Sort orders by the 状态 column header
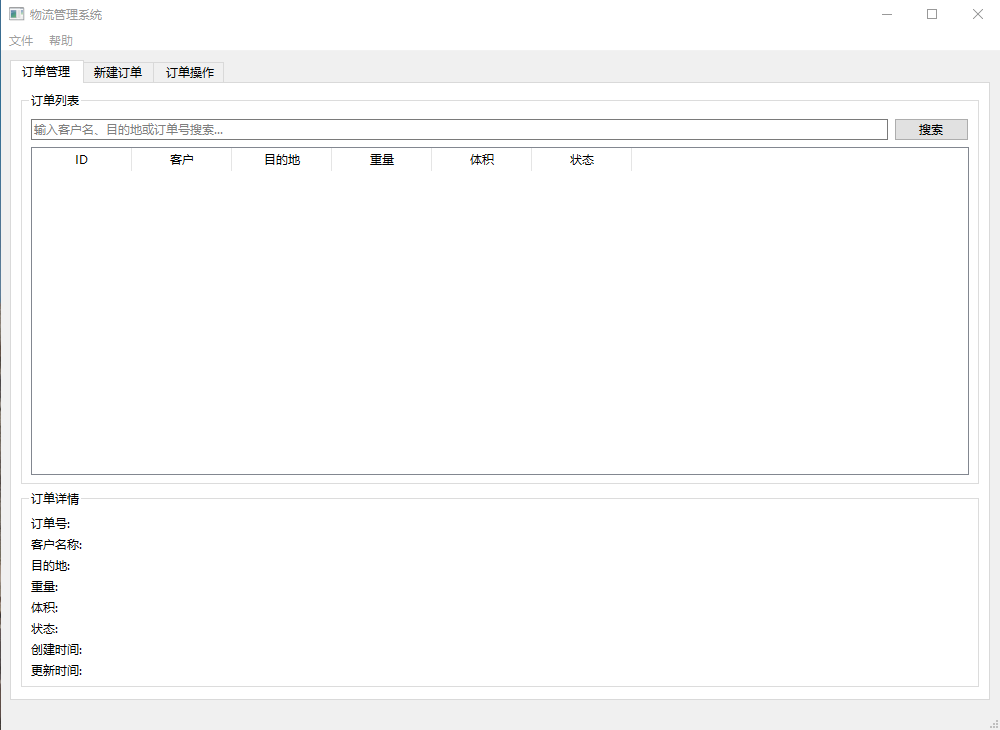The image size is (1000, 730). [582, 160]
